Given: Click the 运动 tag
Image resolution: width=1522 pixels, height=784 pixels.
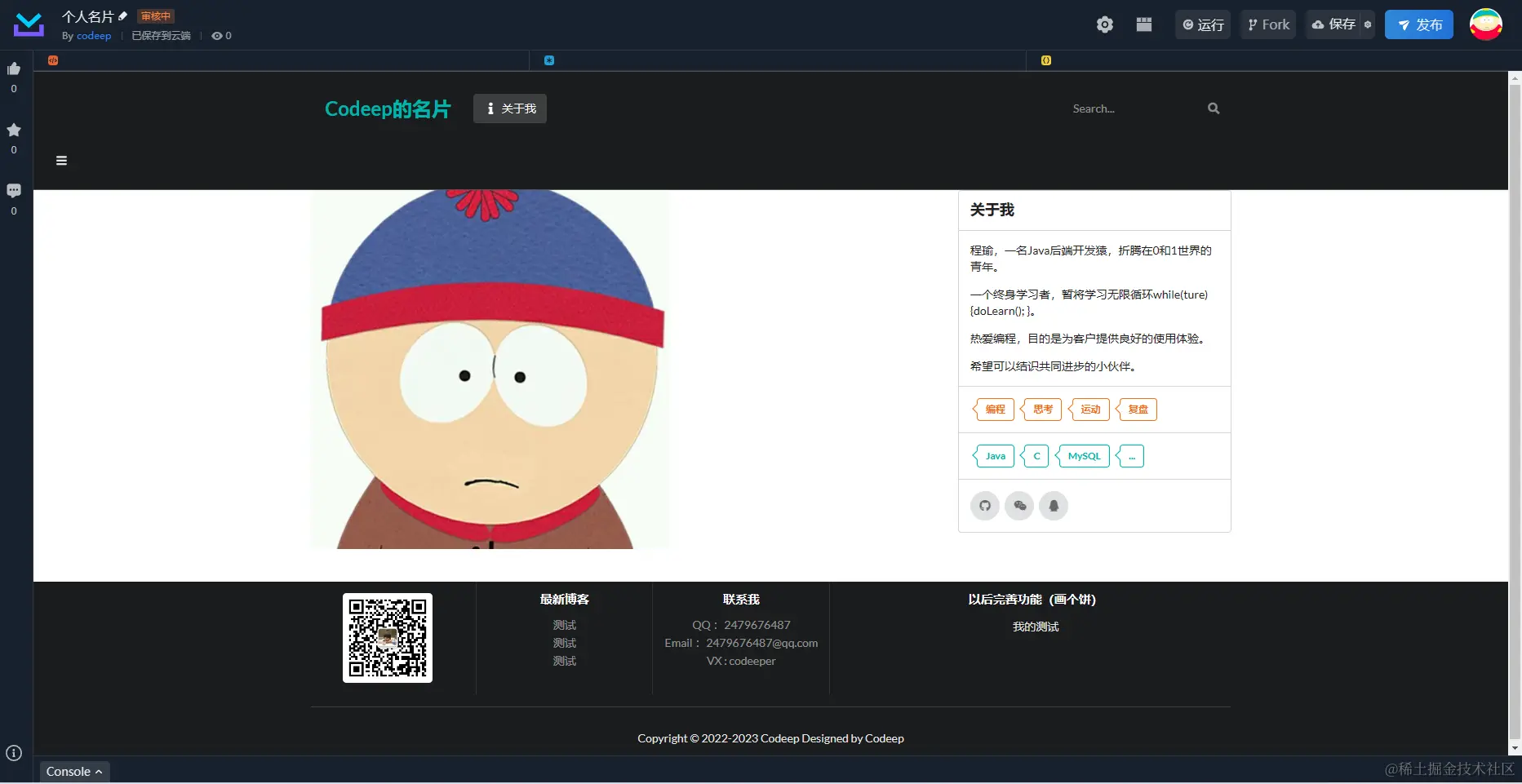Looking at the screenshot, I should point(1089,410).
